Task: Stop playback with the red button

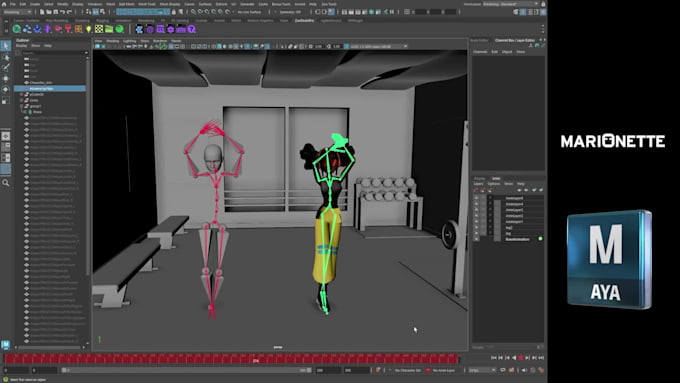Action: (x=521, y=358)
